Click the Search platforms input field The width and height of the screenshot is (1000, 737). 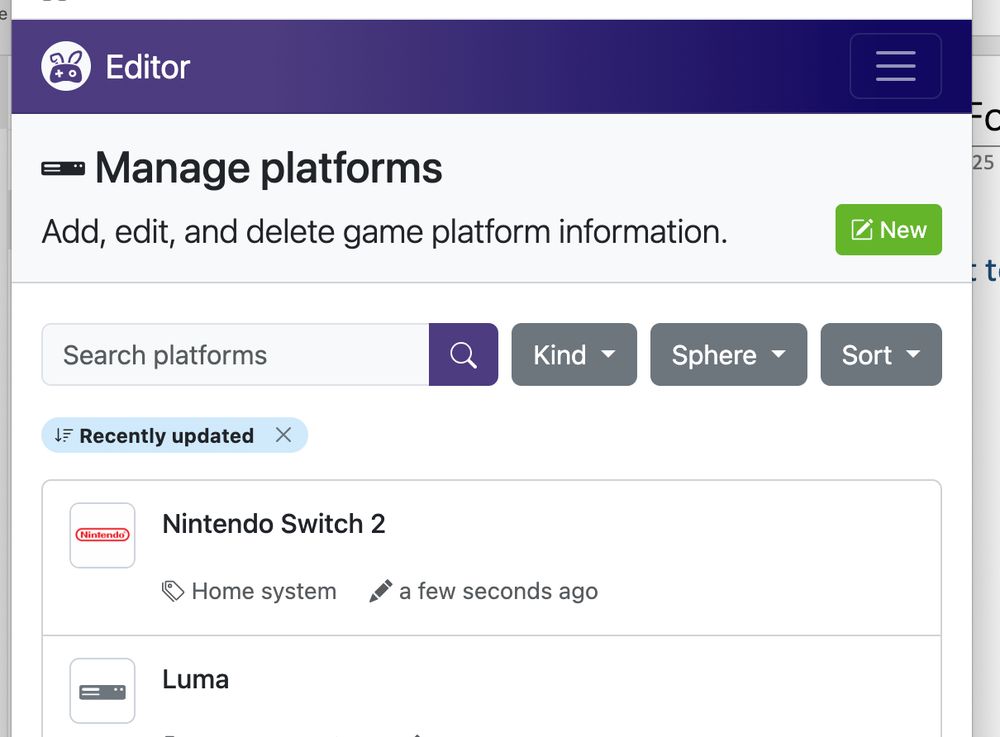235,354
